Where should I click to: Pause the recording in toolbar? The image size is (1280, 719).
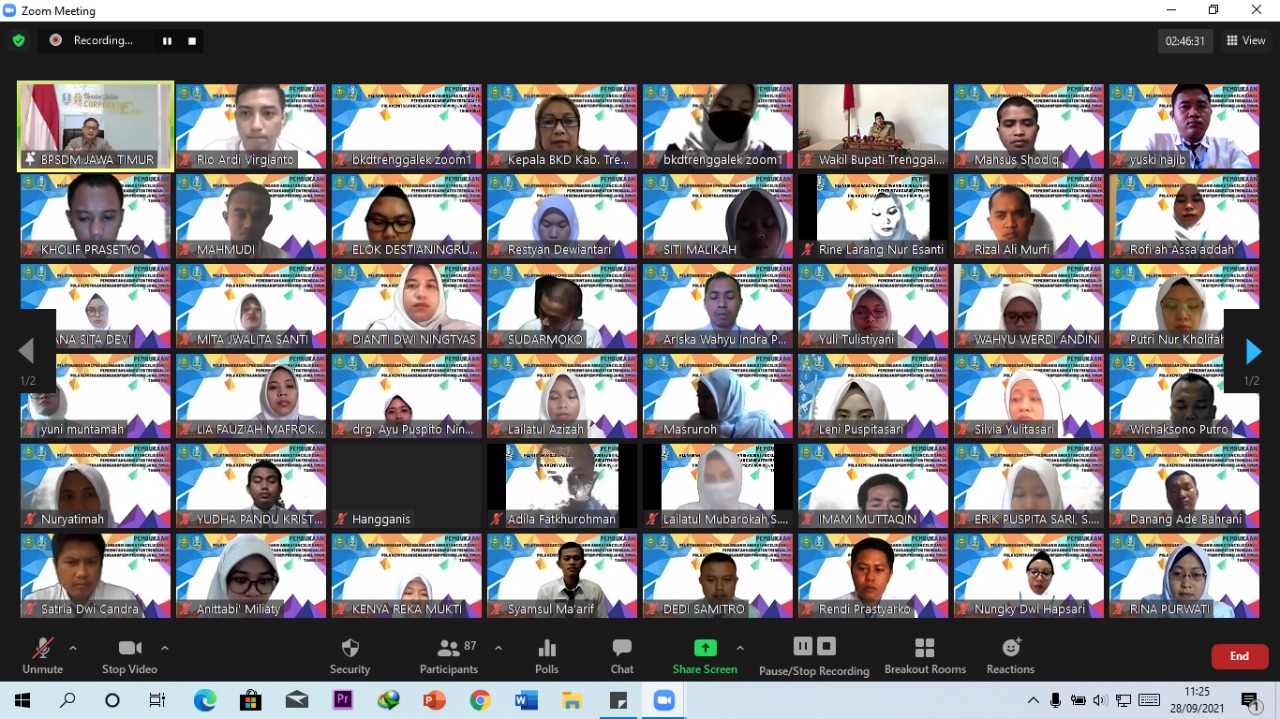pos(803,646)
